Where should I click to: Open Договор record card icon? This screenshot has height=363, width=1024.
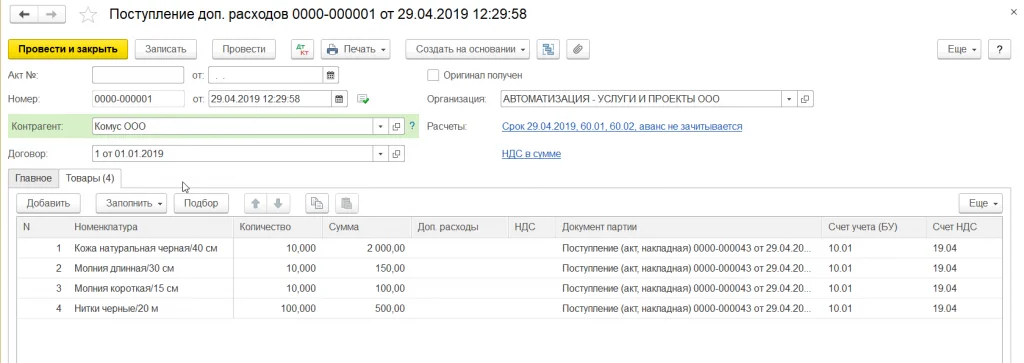point(396,154)
